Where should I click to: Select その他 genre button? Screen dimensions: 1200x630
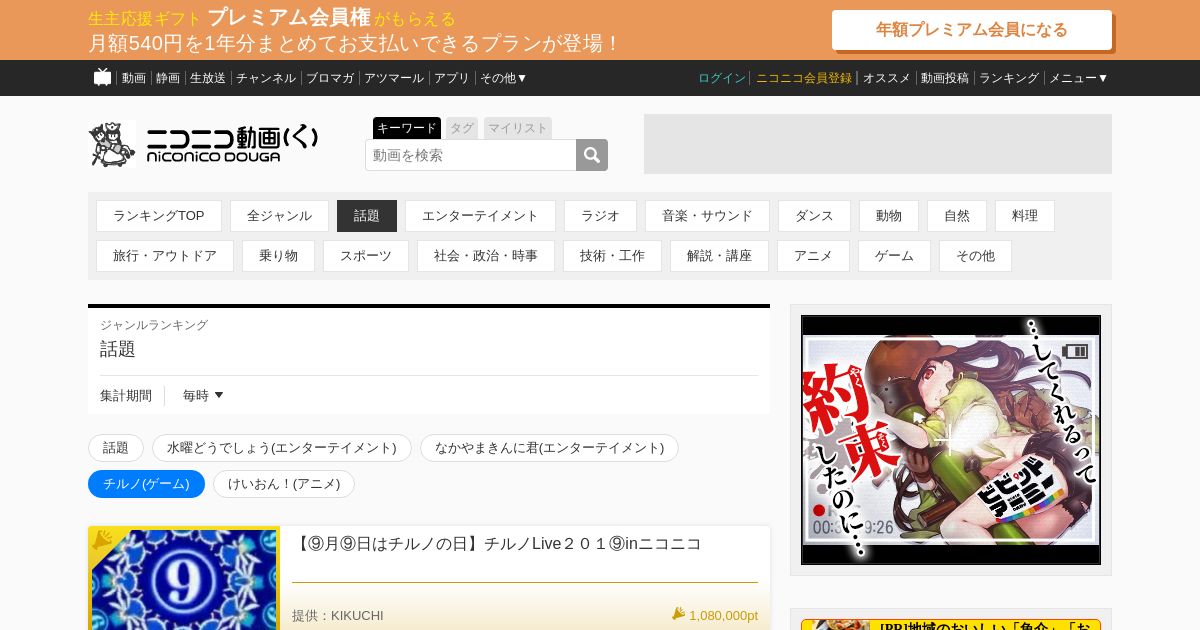[x=975, y=256]
